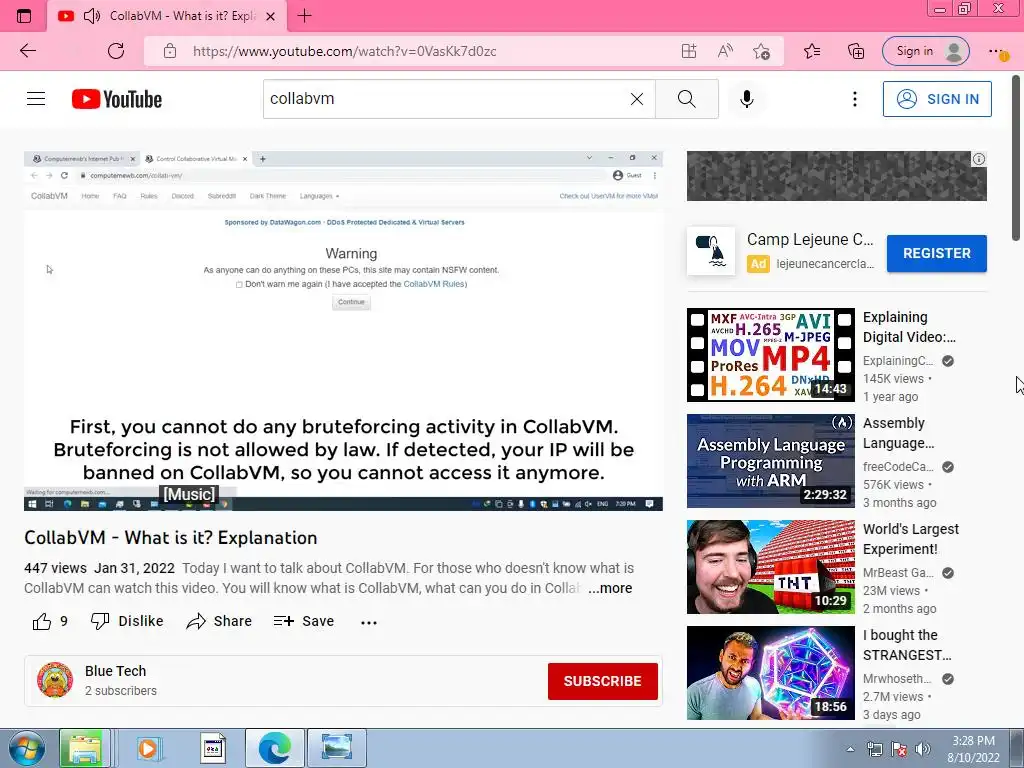
Task: Refresh the page in Edge
Action: 116,51
